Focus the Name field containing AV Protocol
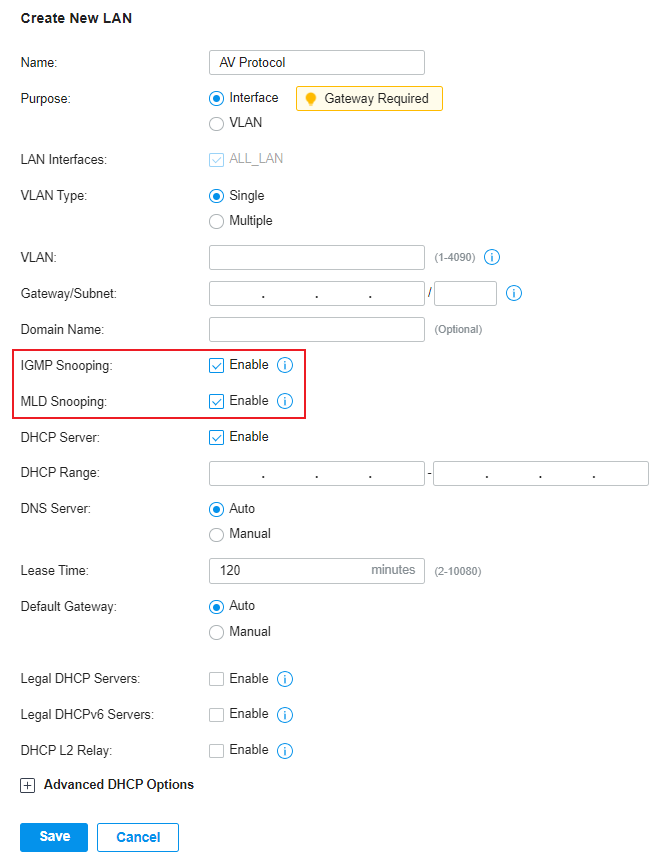The image size is (668, 862). coord(317,63)
